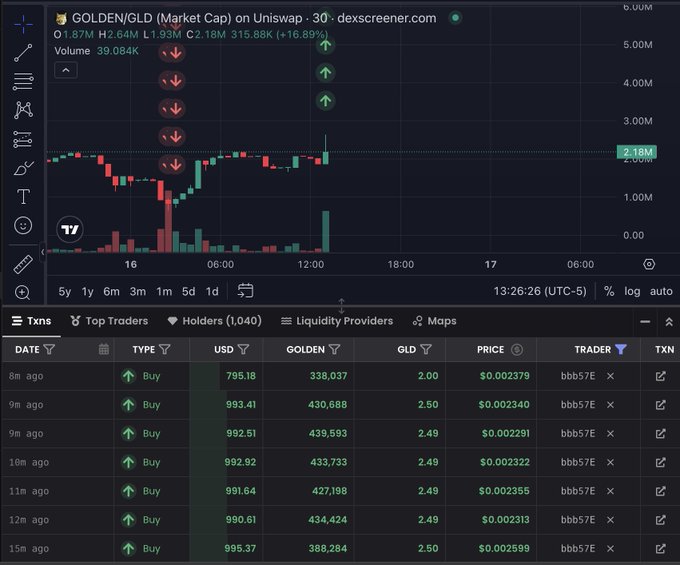Switch to the Top Traders tab
Screen dimensions: 680x565
[109, 321]
